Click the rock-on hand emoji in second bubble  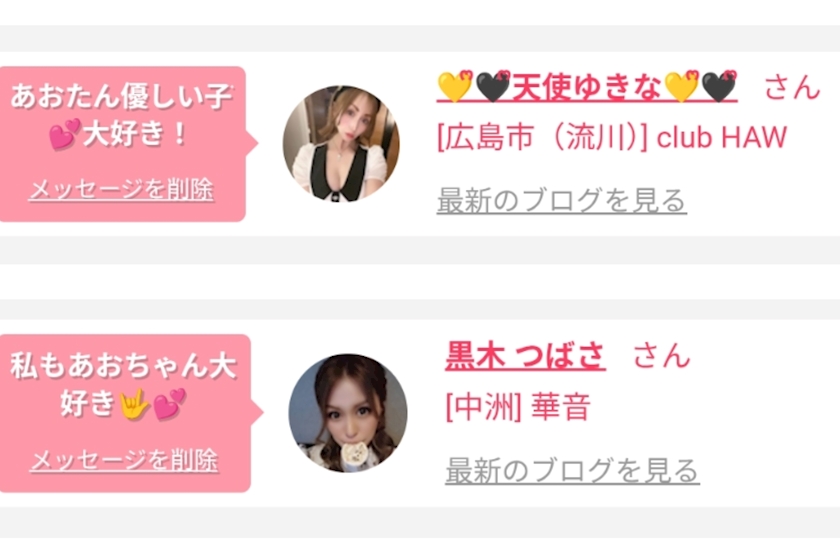pos(134,404)
